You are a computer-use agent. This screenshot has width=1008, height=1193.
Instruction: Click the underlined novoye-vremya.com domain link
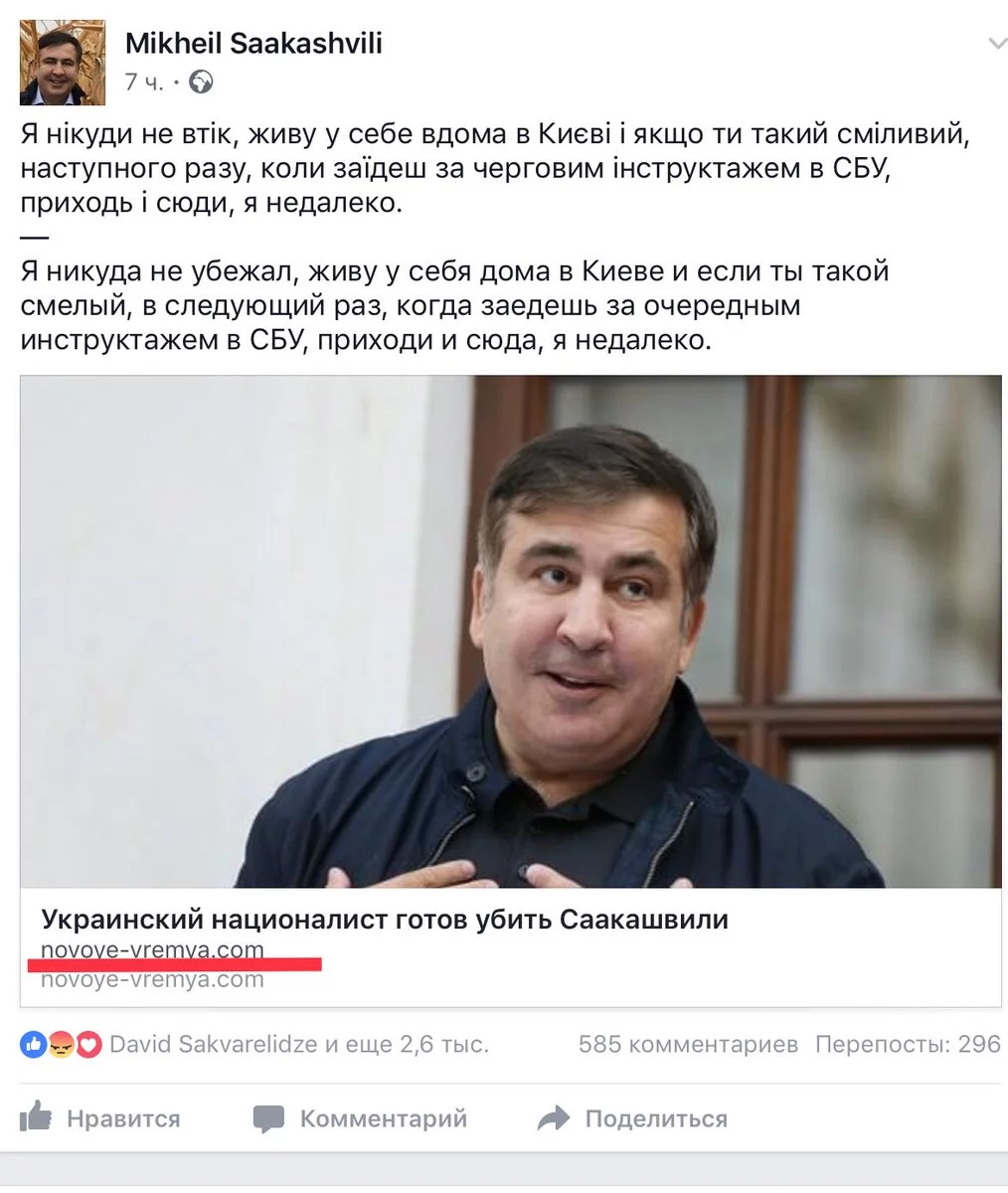[152, 949]
